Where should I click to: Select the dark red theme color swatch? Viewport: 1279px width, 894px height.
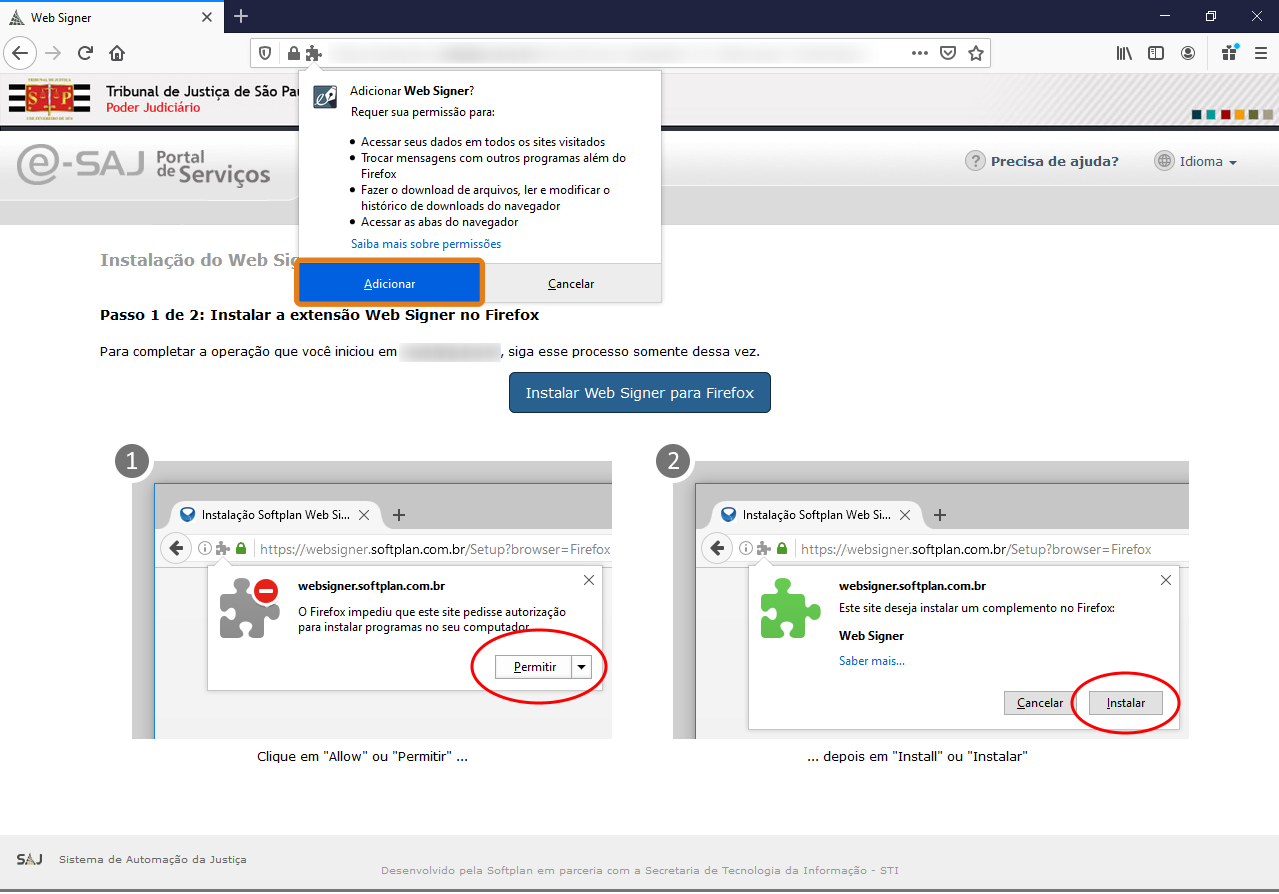(1225, 115)
